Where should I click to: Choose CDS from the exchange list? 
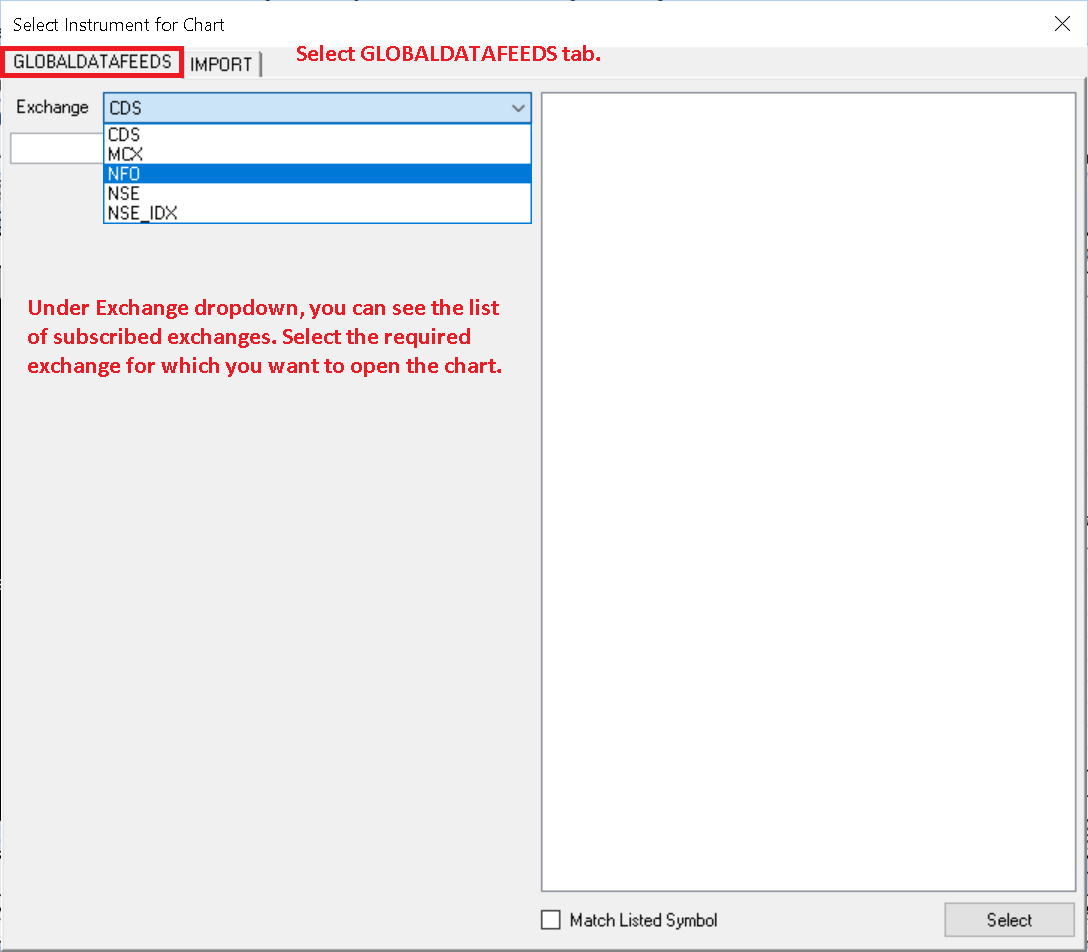pyautogui.click(x=317, y=135)
